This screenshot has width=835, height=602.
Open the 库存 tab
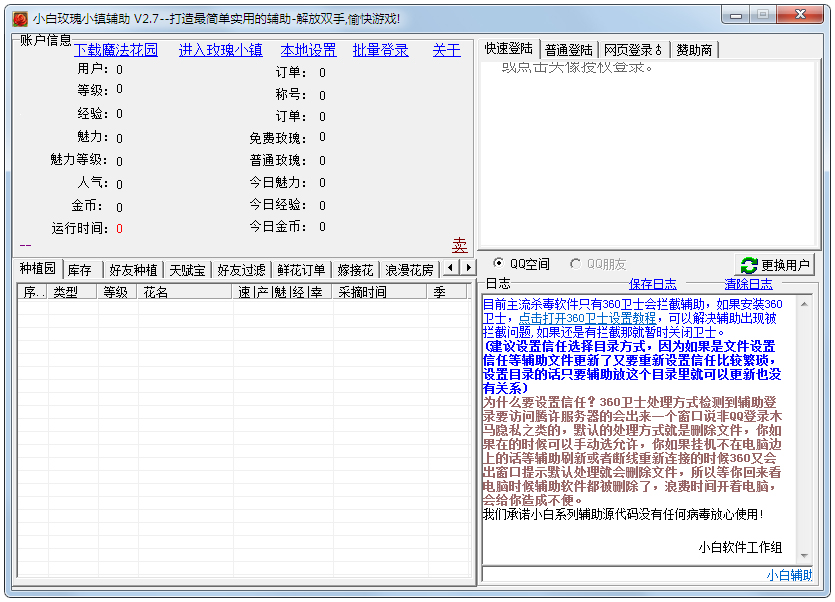pos(79,268)
